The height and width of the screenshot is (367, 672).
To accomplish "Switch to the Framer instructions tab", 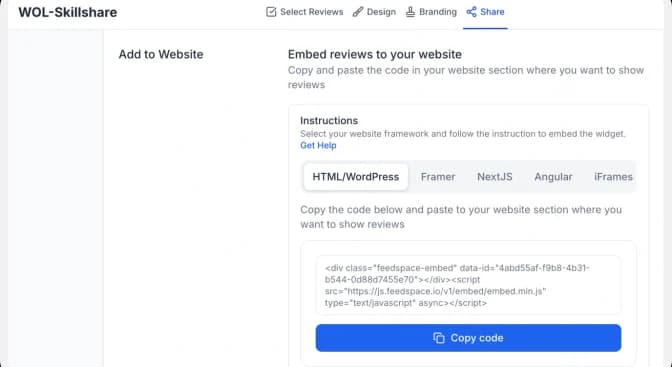I will pyautogui.click(x=438, y=177).
